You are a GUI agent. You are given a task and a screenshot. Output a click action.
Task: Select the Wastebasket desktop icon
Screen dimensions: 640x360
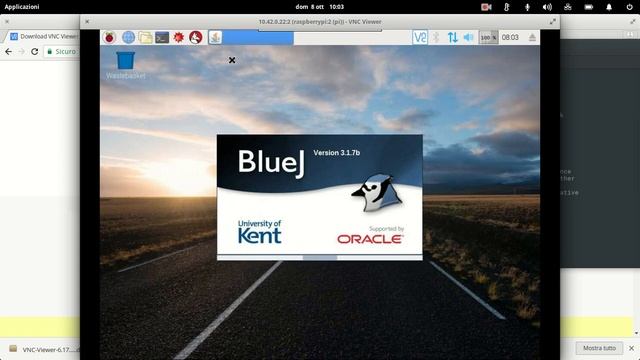point(125,65)
